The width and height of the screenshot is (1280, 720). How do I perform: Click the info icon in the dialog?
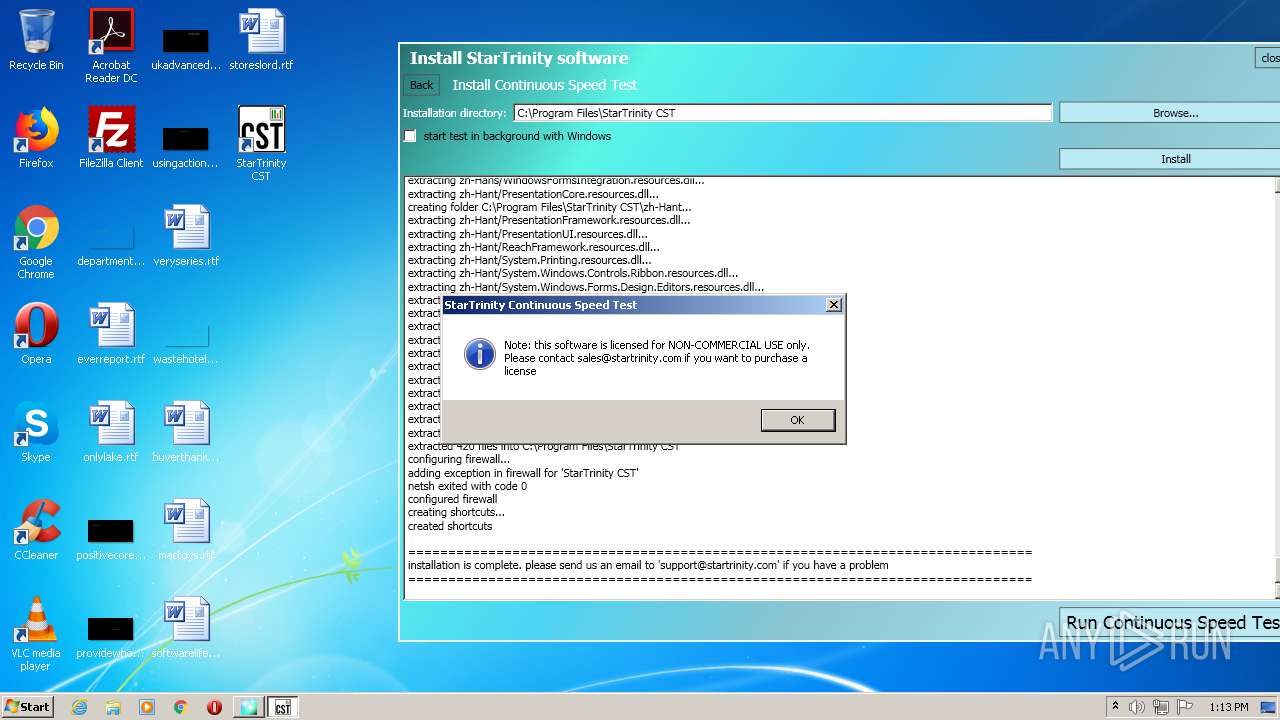pos(480,354)
